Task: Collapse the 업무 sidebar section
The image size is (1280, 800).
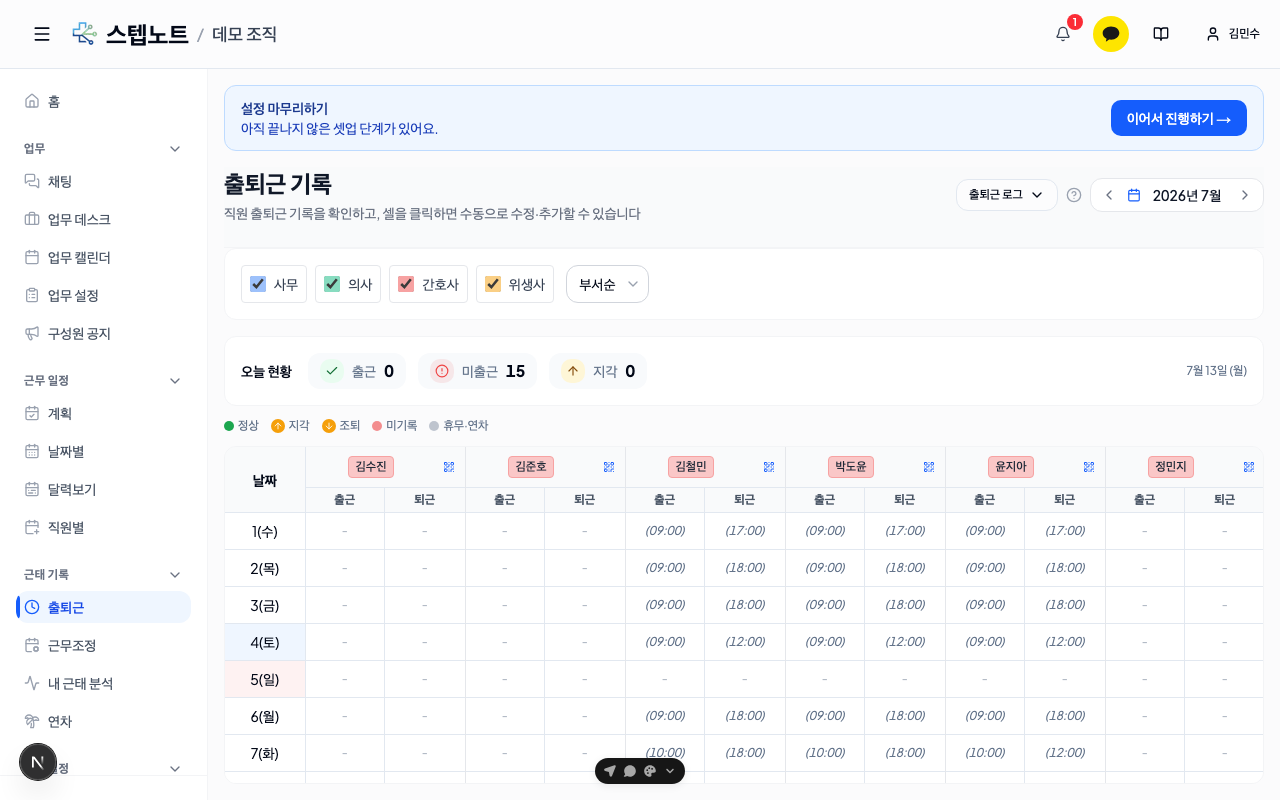Action: pos(175,149)
